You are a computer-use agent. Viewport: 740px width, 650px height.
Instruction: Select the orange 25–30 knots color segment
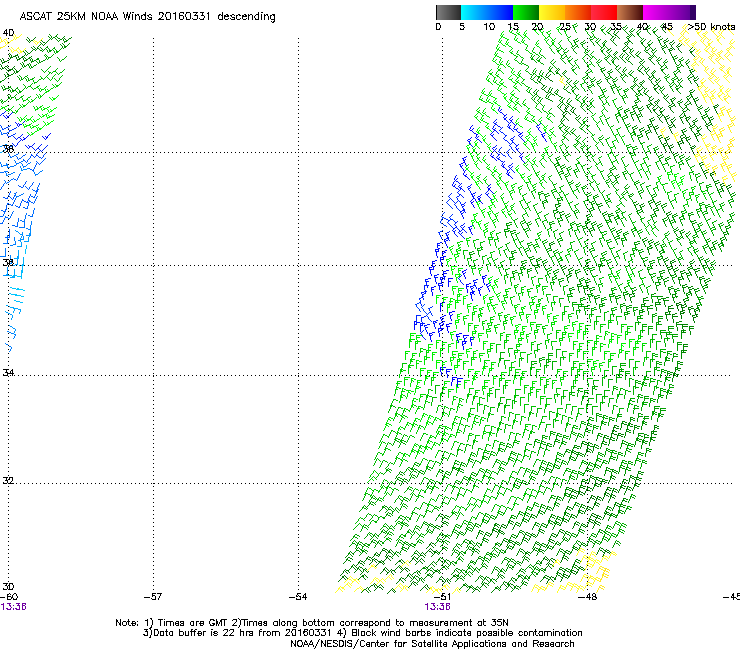coord(578,12)
